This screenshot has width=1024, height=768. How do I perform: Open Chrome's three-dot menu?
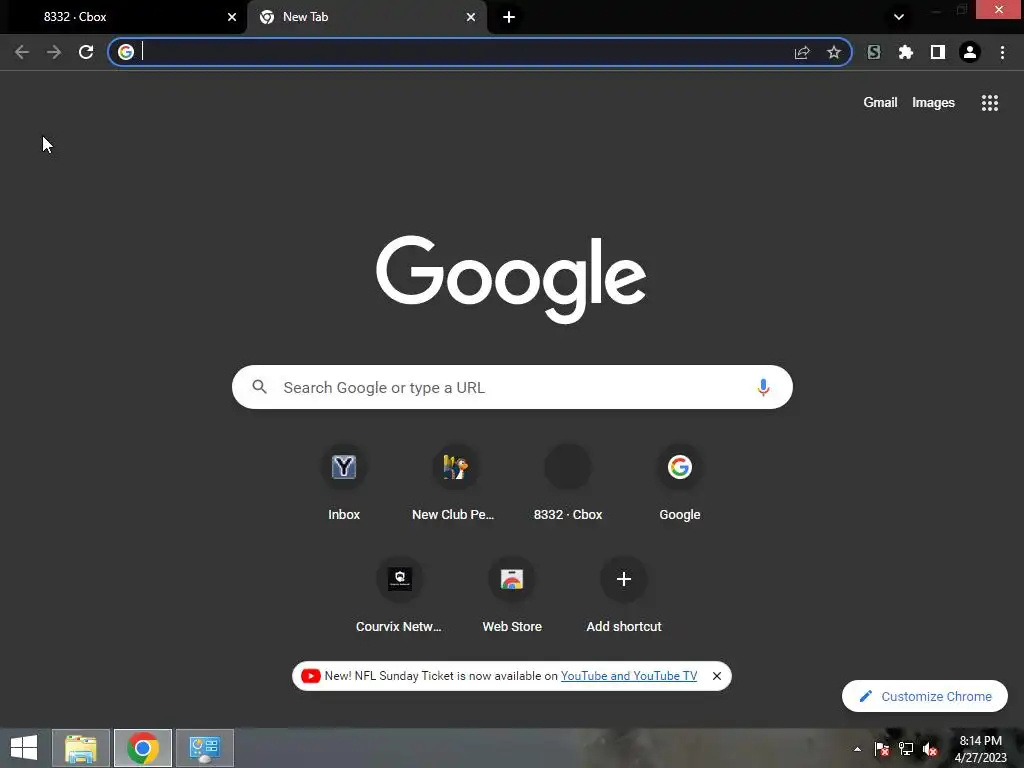pos(1002,52)
